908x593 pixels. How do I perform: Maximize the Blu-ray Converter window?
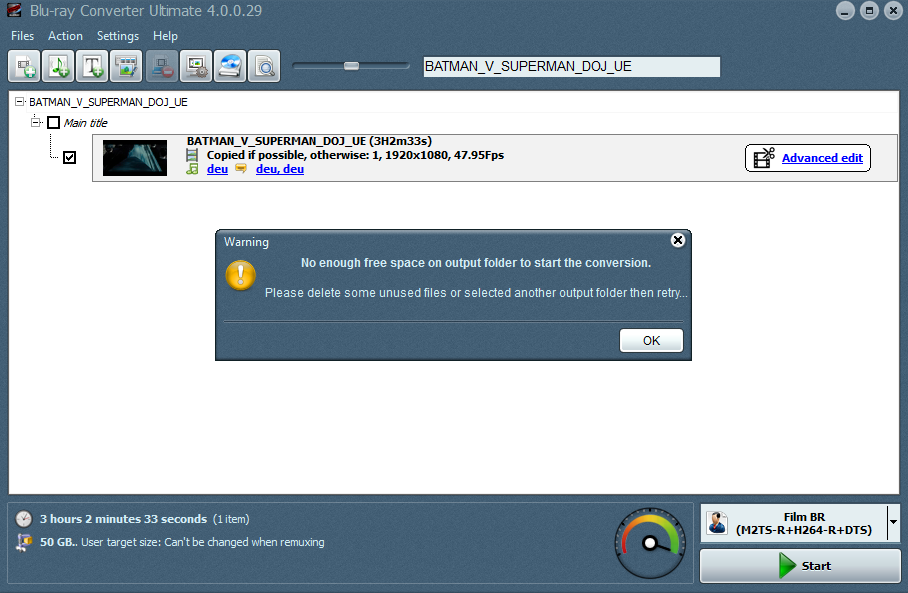tap(869, 10)
